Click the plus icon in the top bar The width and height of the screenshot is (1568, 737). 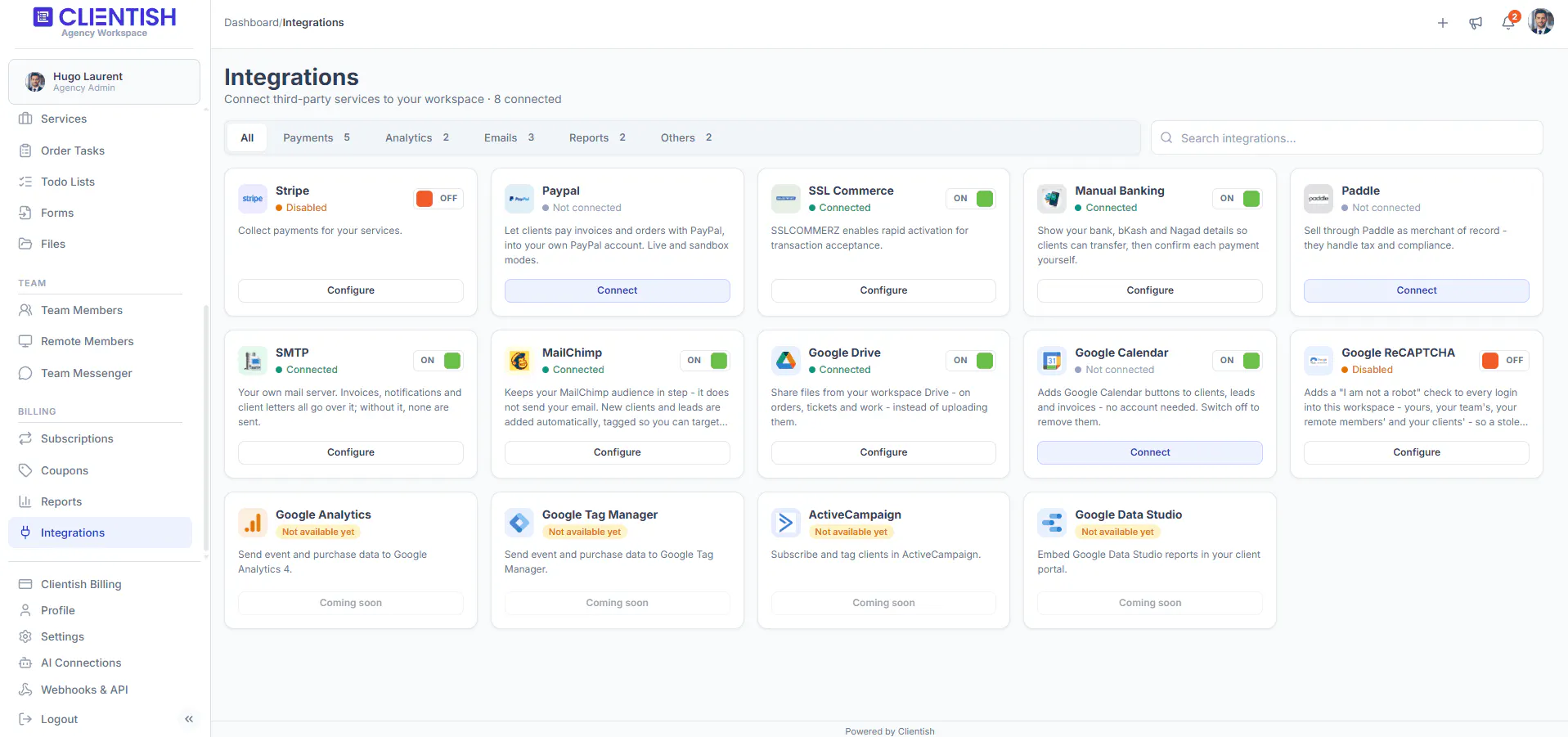click(x=1443, y=23)
